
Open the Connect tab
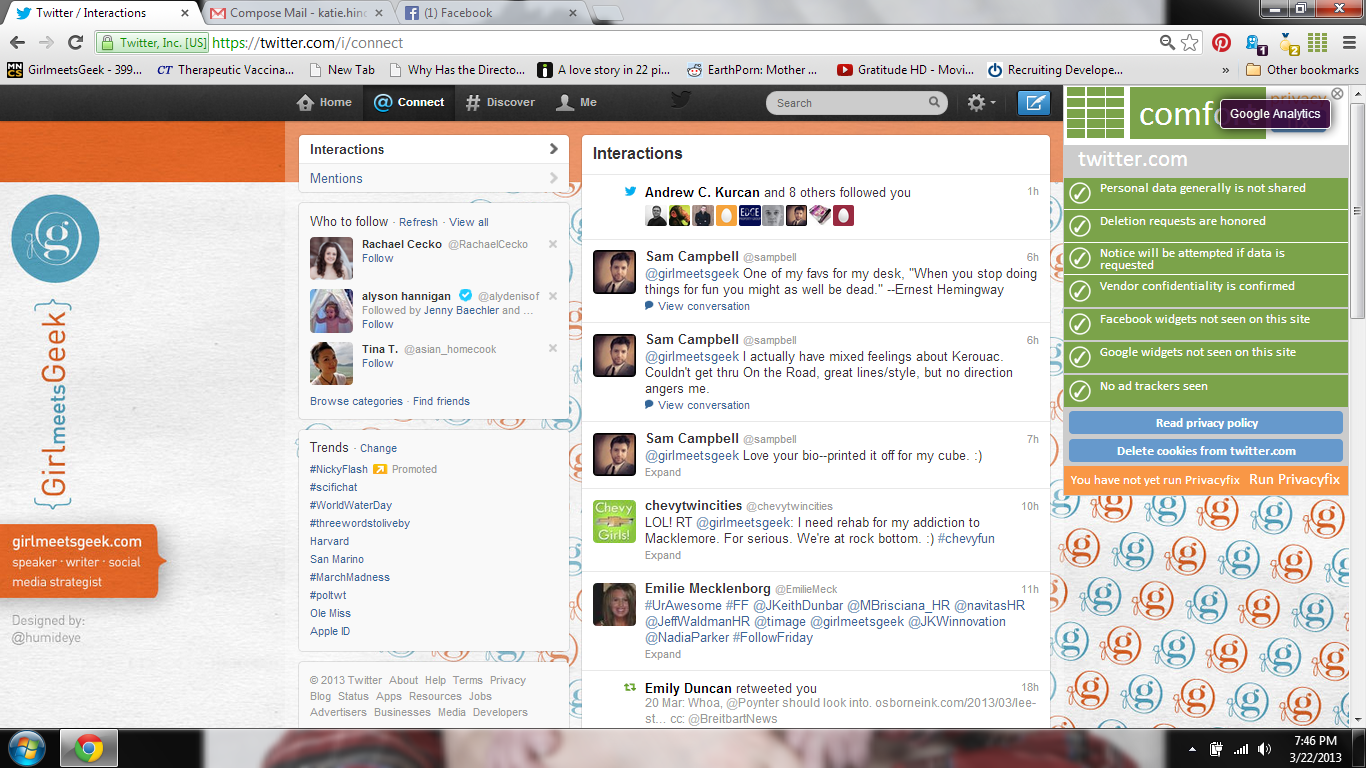pyautogui.click(x=409, y=102)
